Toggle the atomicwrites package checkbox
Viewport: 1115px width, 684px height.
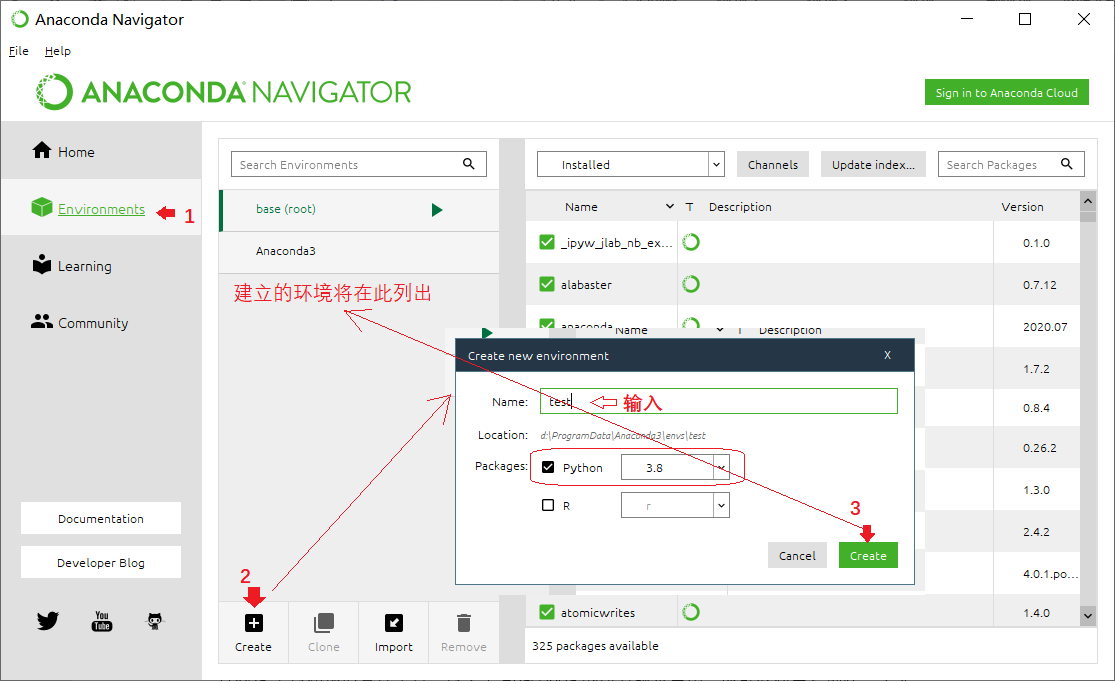547,612
